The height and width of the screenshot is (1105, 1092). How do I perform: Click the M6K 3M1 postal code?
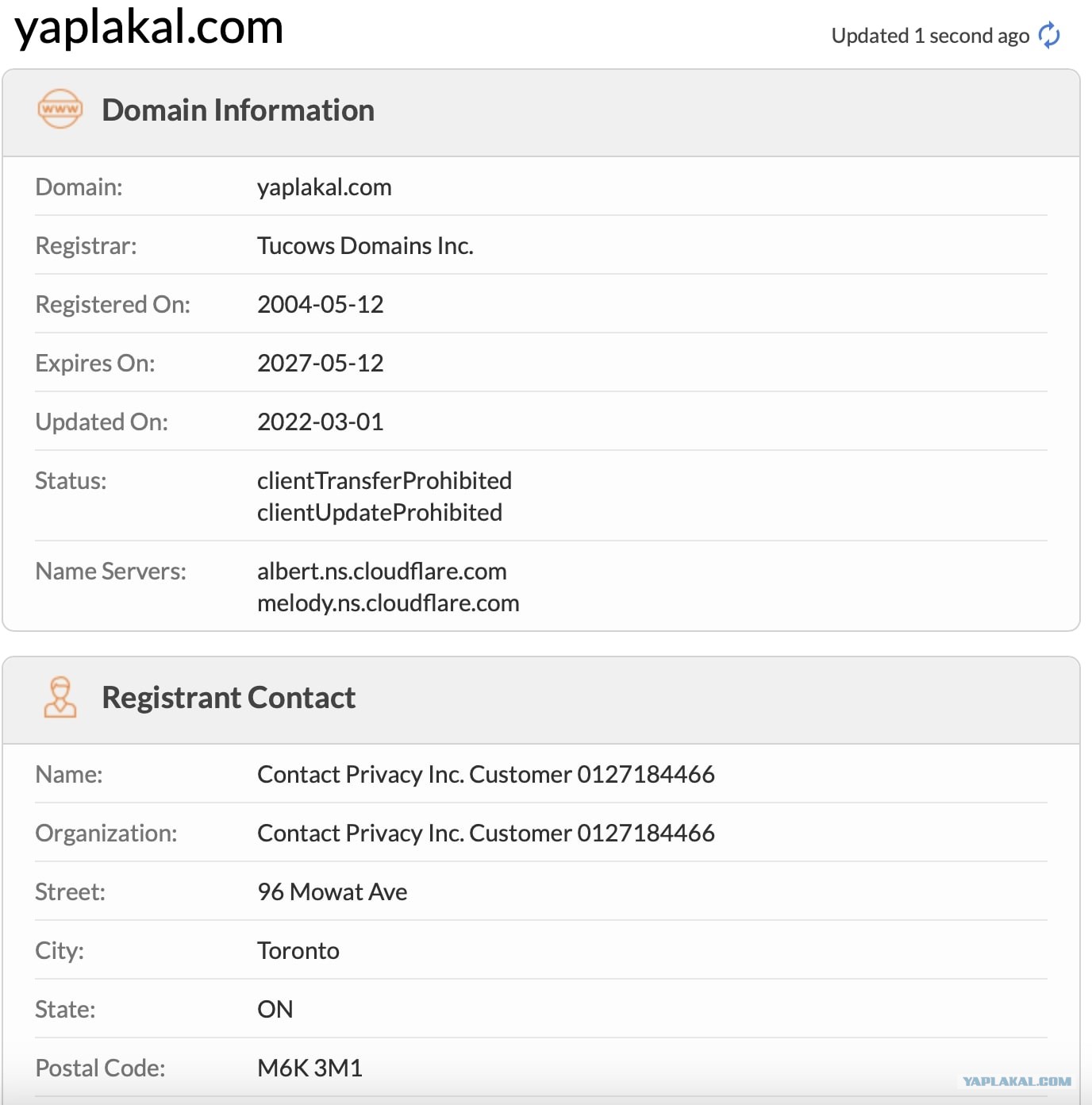(x=310, y=1068)
